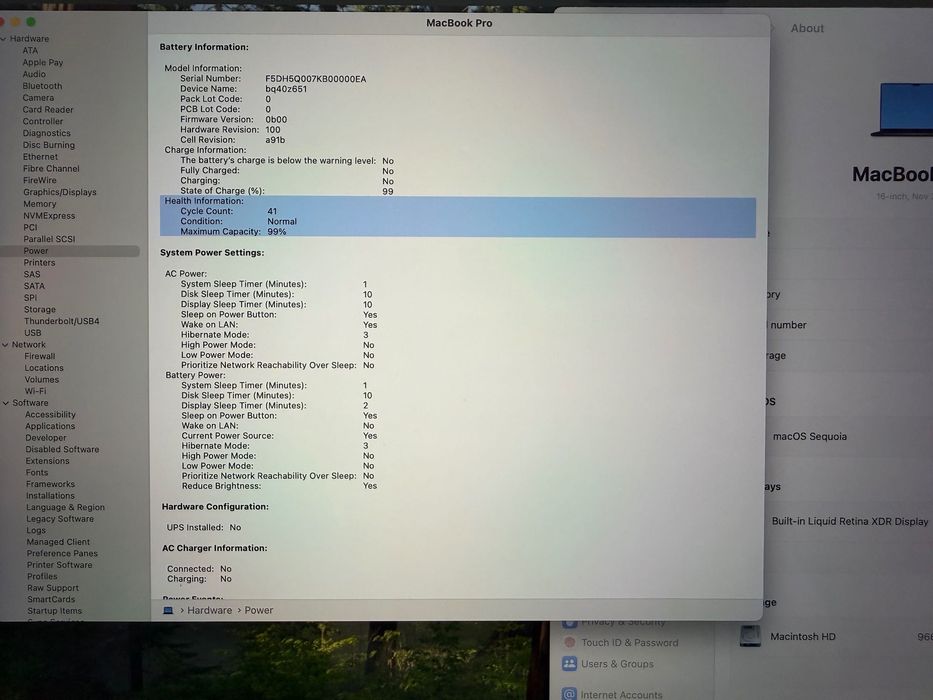Select Printer Software entry
Viewport: 933px width, 700px height.
click(x=60, y=565)
